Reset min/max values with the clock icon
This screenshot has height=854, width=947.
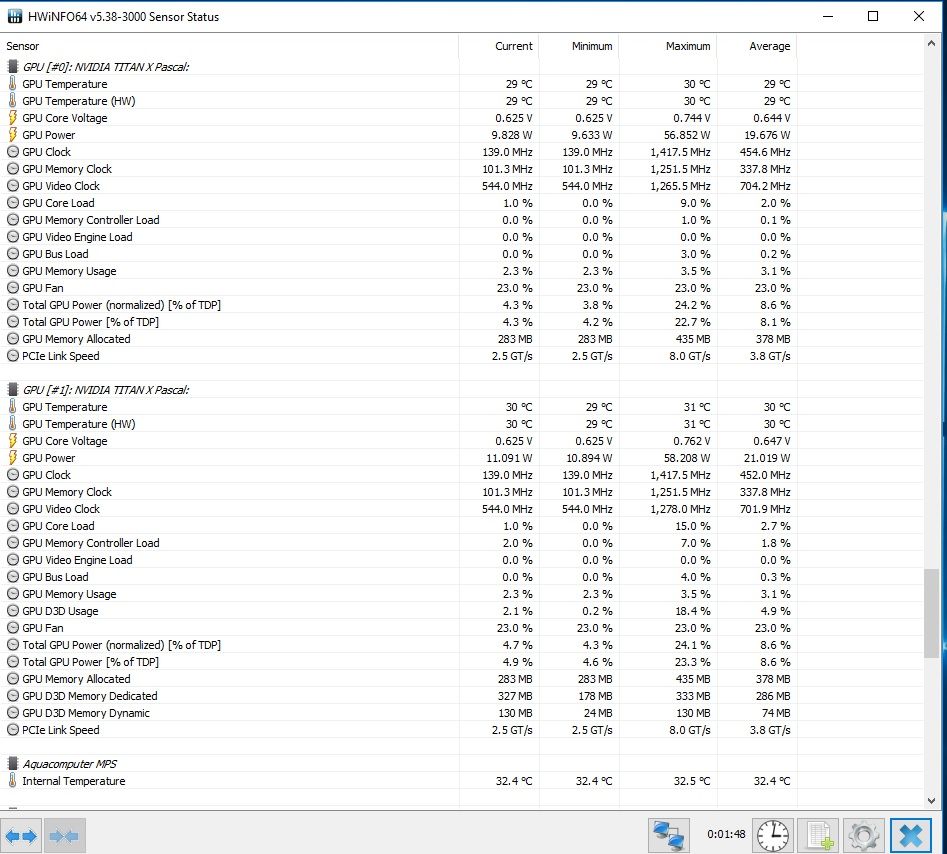(x=773, y=835)
